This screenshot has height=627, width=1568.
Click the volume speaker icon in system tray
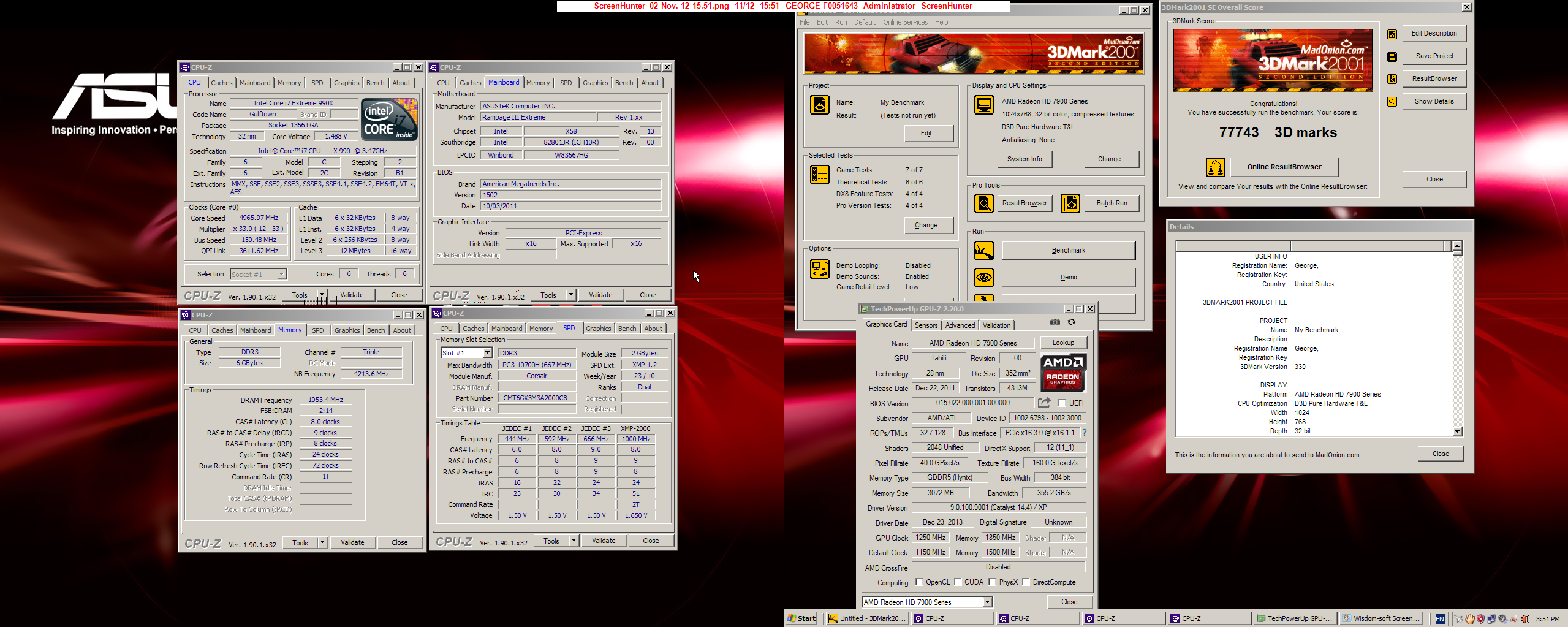1524,618
